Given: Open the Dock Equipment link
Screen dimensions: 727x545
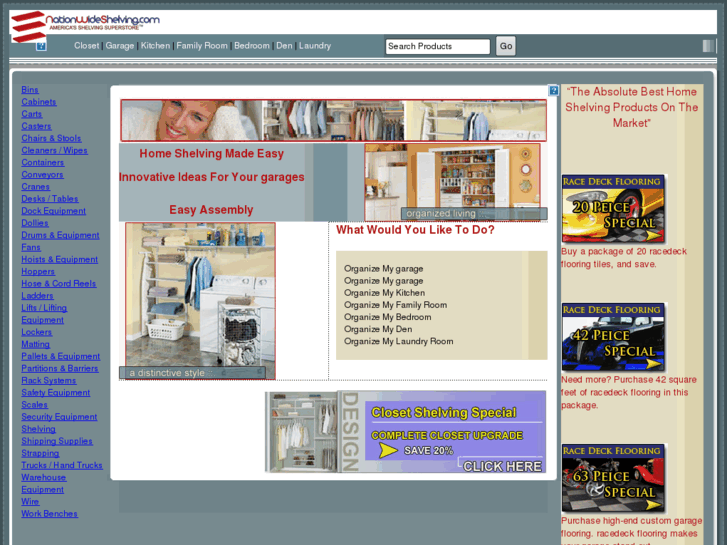Looking at the screenshot, I should pyautogui.click(x=54, y=210).
